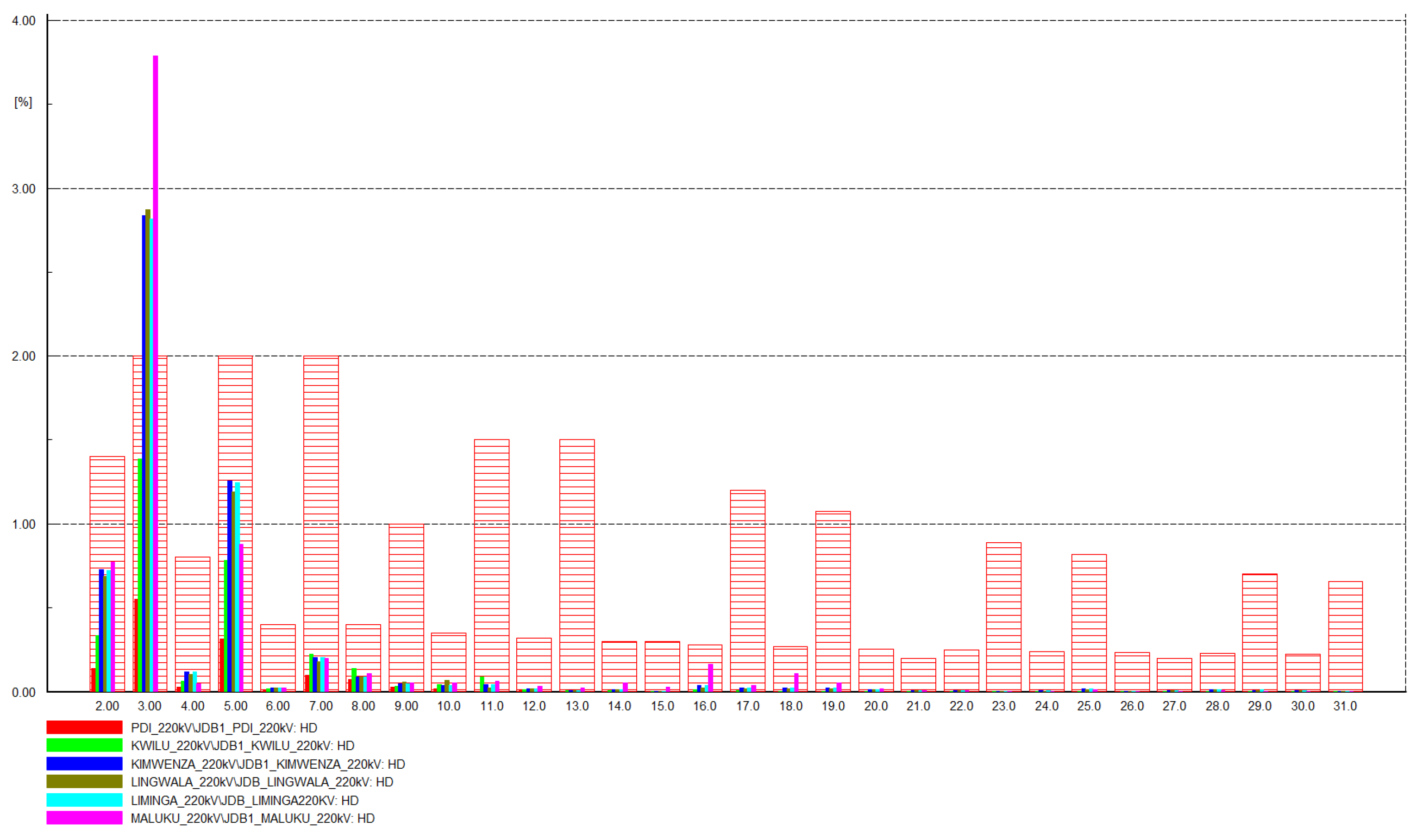Click the x-axis label 2.00

[x=107, y=707]
